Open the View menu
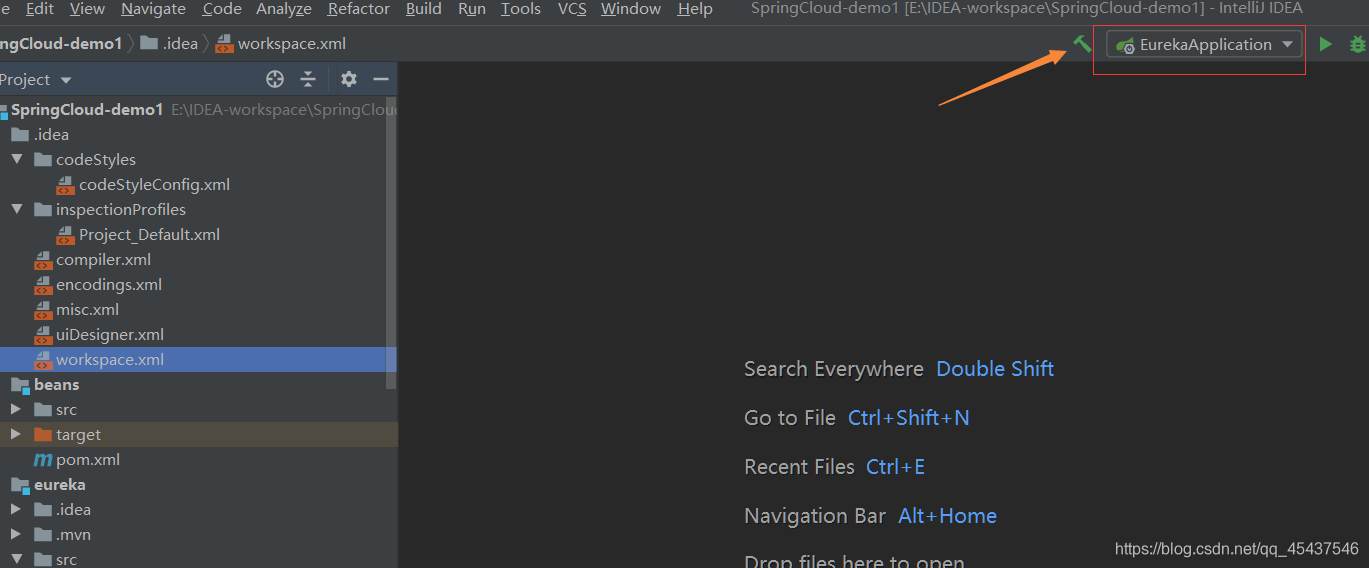Image resolution: width=1369 pixels, height=568 pixels. pos(87,9)
